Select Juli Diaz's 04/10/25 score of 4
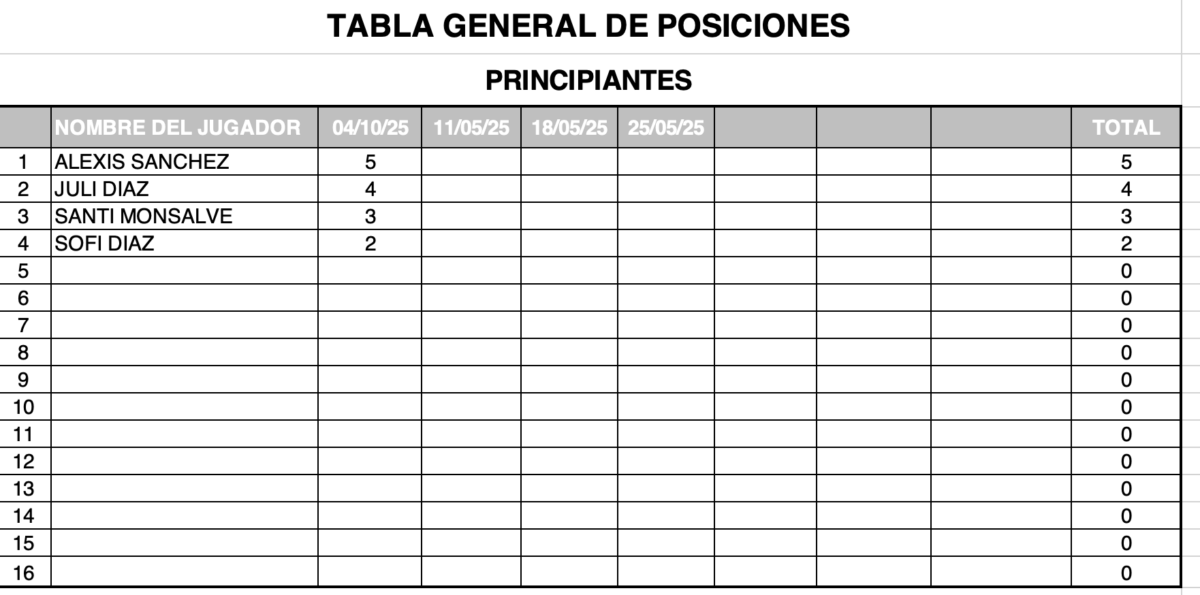 370,189
